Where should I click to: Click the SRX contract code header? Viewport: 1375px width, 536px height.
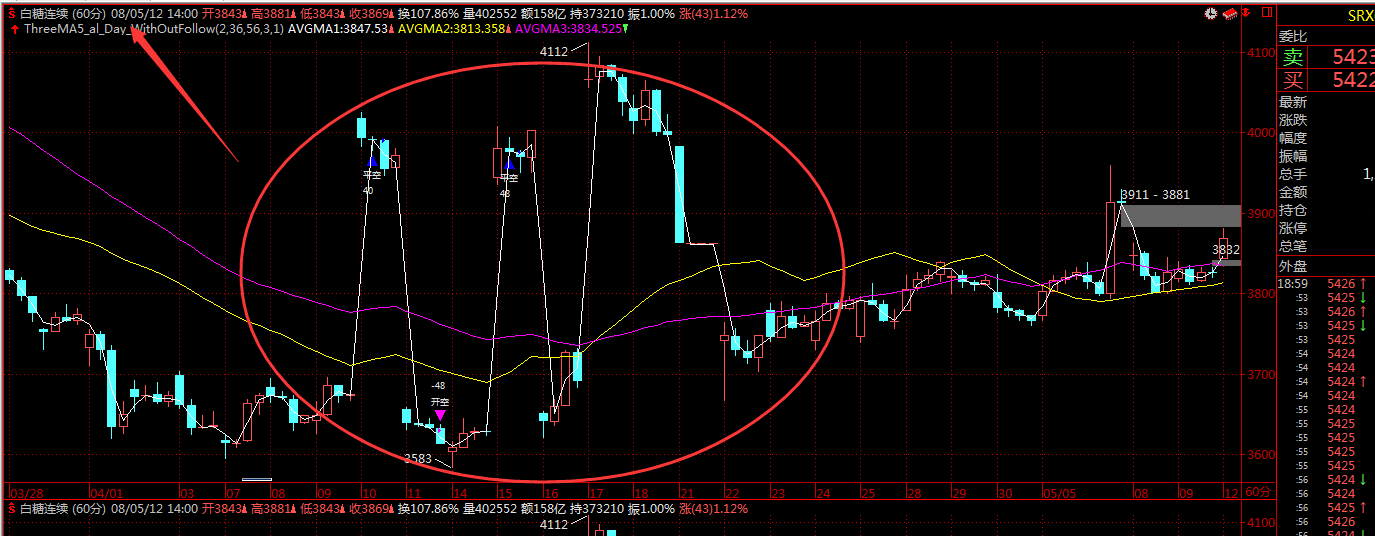coord(1360,16)
